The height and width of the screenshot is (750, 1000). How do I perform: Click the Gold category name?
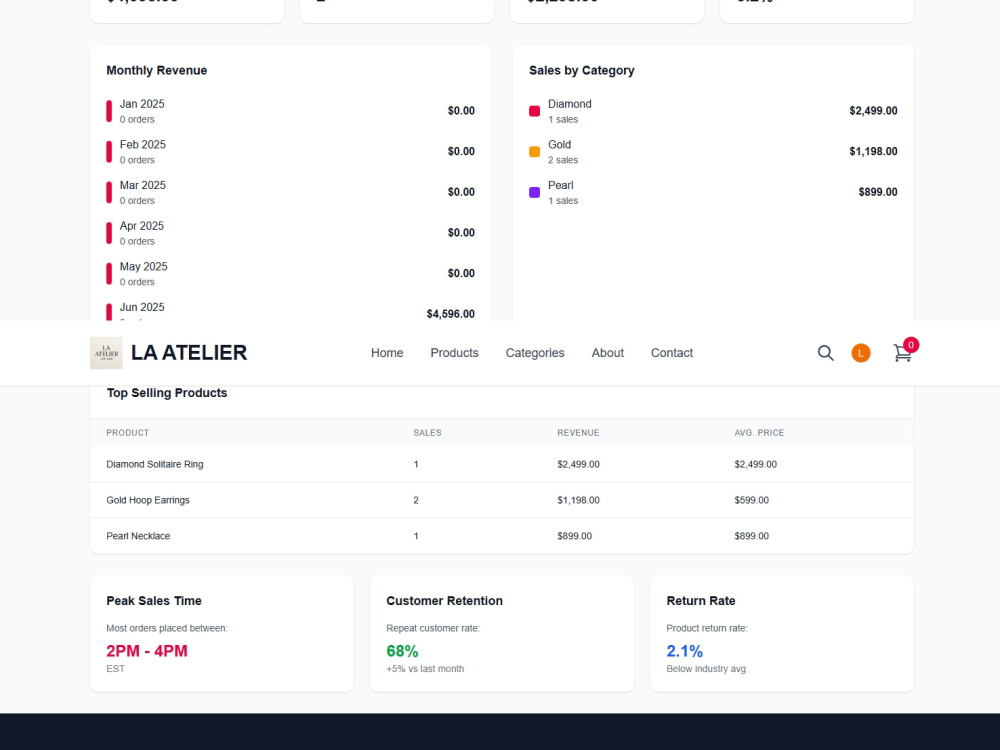coord(559,145)
